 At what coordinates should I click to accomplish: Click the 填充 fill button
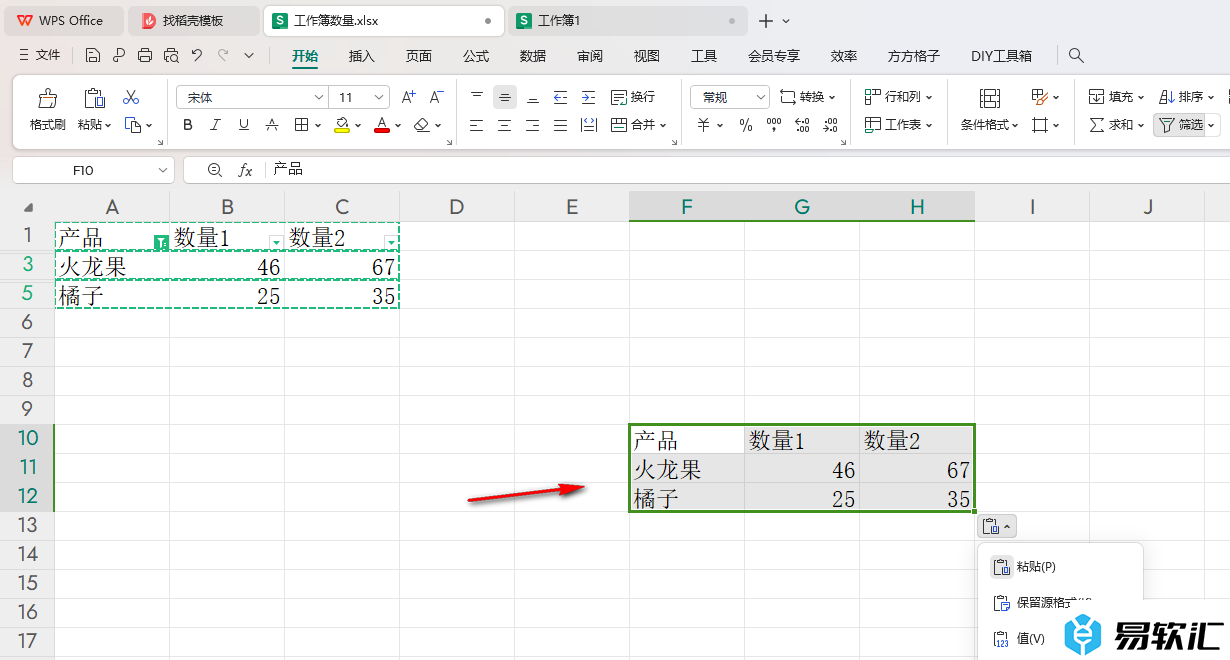[x=1116, y=97]
